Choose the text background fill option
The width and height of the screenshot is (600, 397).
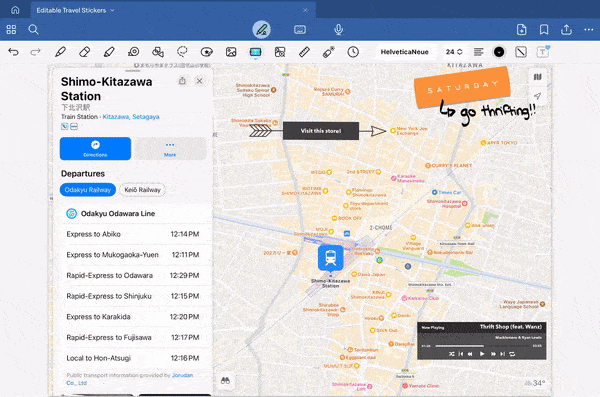tap(521, 52)
